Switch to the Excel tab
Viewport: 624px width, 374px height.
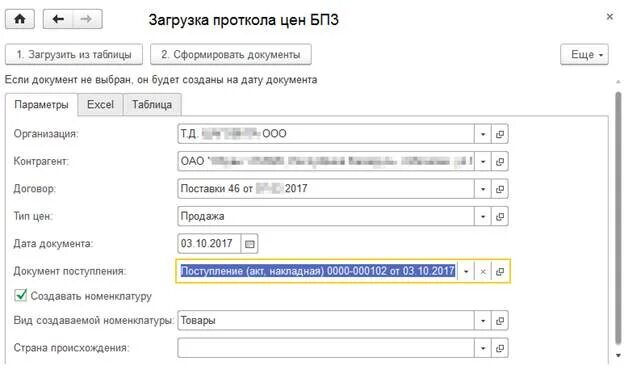click(100, 105)
